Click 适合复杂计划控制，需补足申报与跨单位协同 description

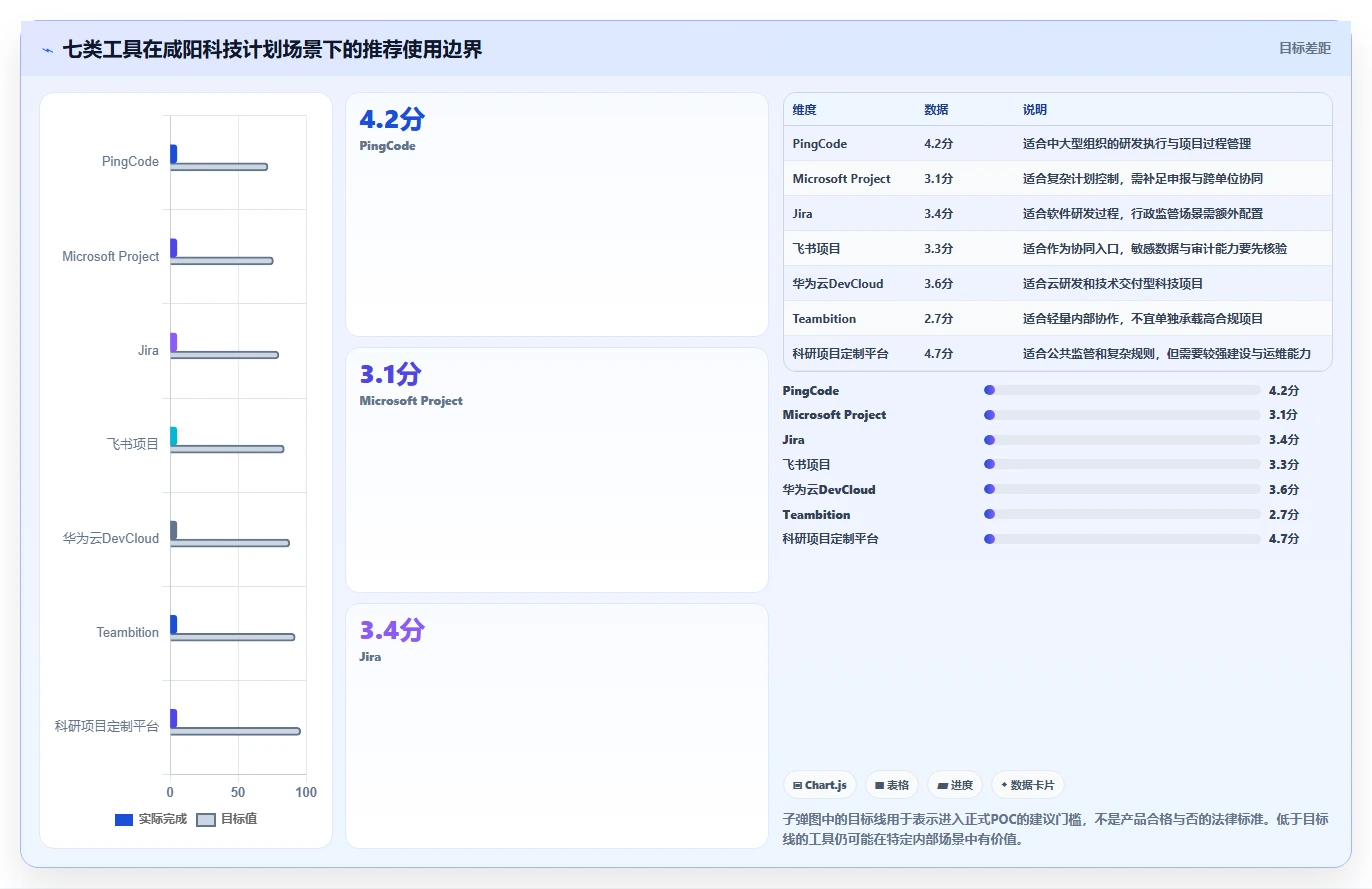pos(1142,179)
